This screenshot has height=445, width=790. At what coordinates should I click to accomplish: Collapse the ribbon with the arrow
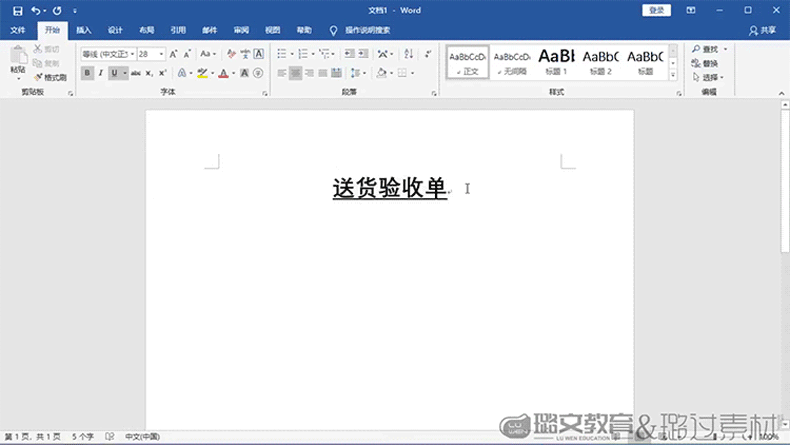pyautogui.click(x=781, y=93)
